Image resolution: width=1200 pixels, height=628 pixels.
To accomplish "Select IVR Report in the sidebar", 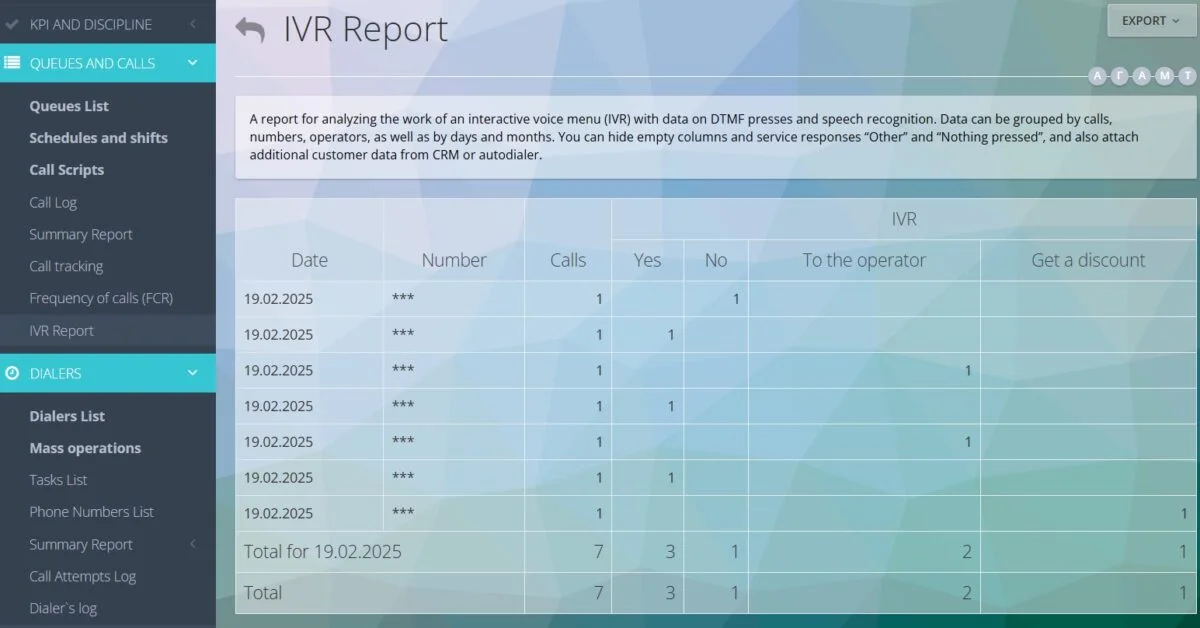I will click(x=61, y=330).
